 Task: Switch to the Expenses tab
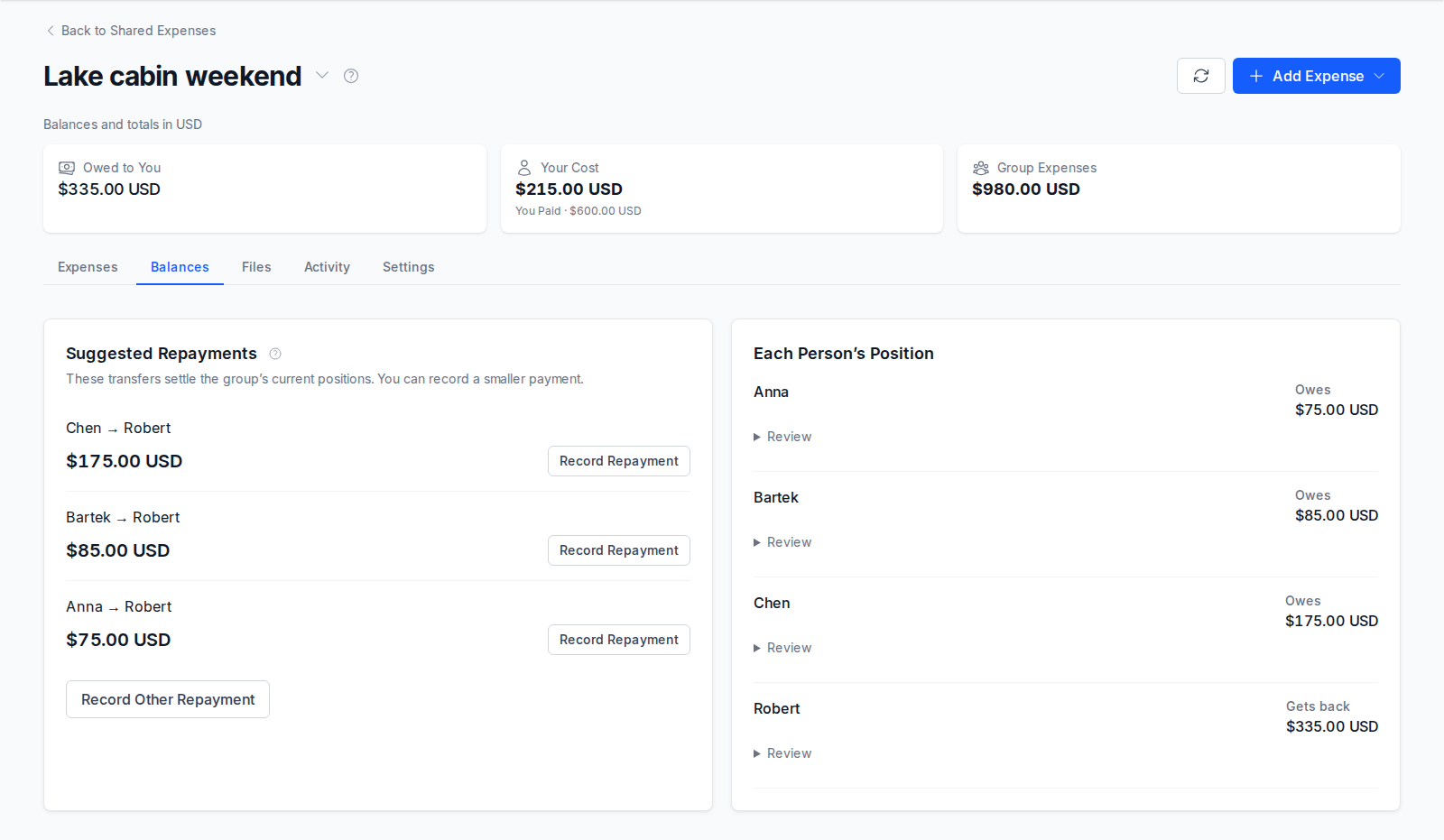[88, 267]
